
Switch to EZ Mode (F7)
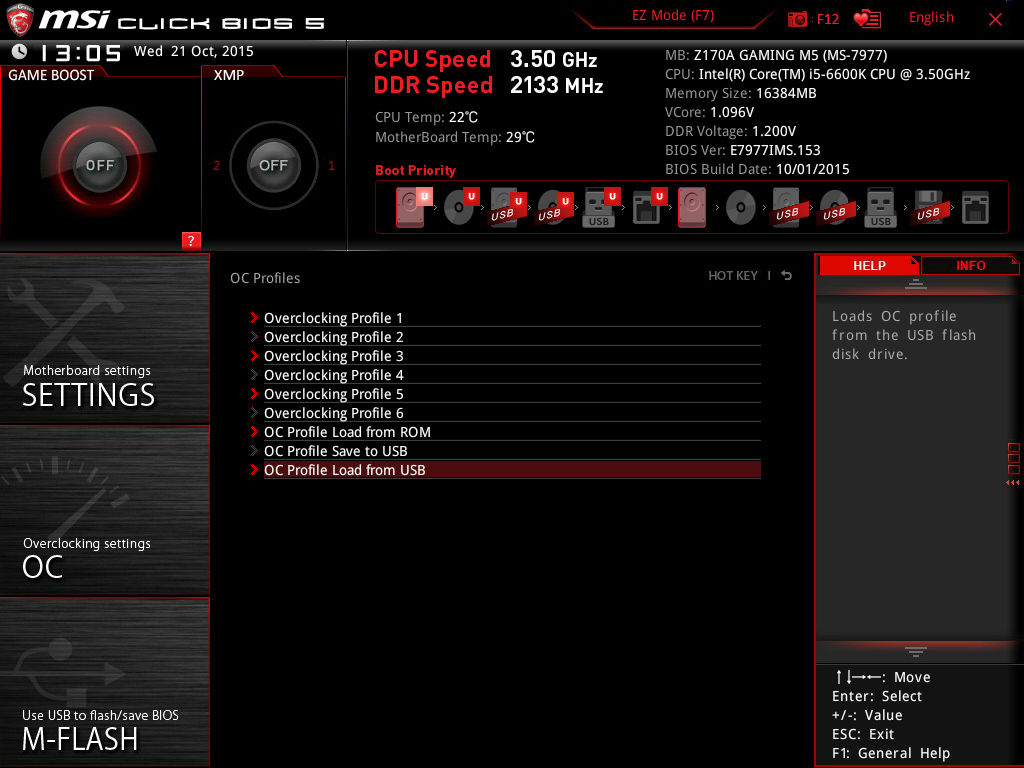click(x=673, y=16)
